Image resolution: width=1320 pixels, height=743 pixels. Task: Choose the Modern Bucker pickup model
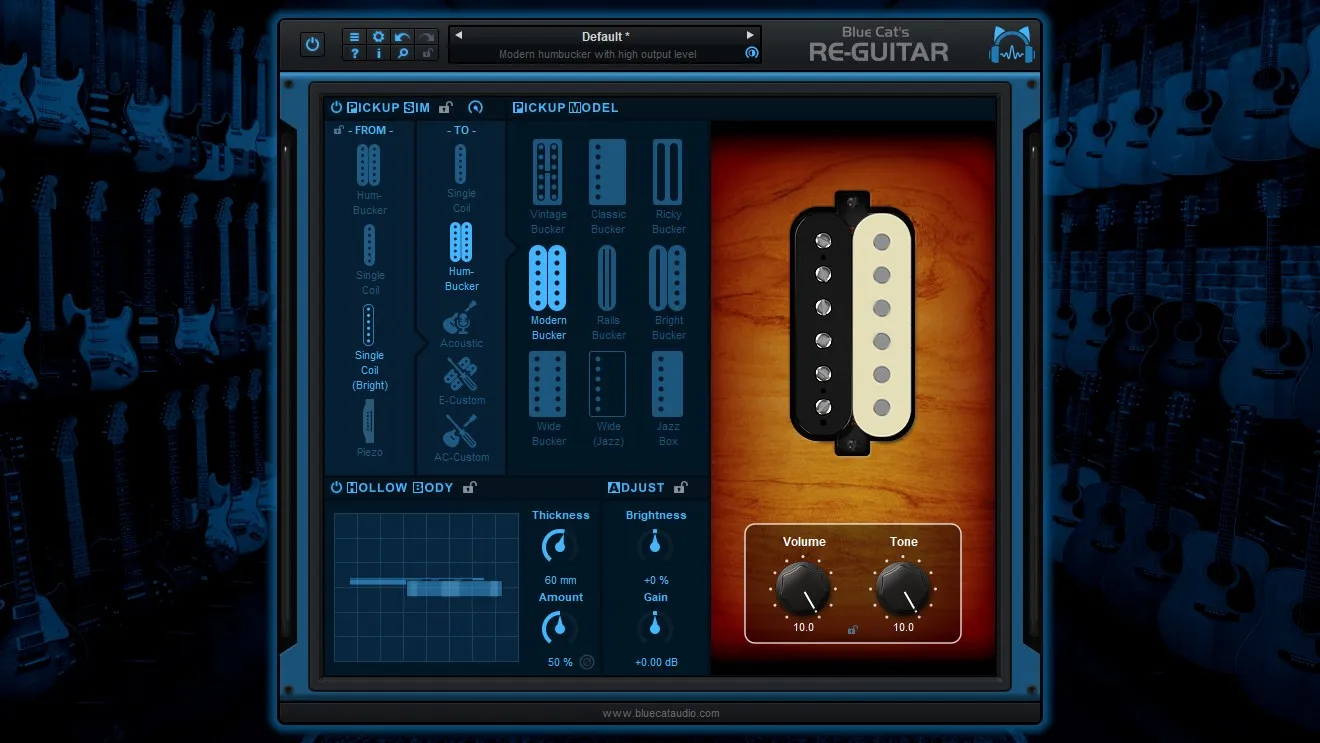coord(548,293)
